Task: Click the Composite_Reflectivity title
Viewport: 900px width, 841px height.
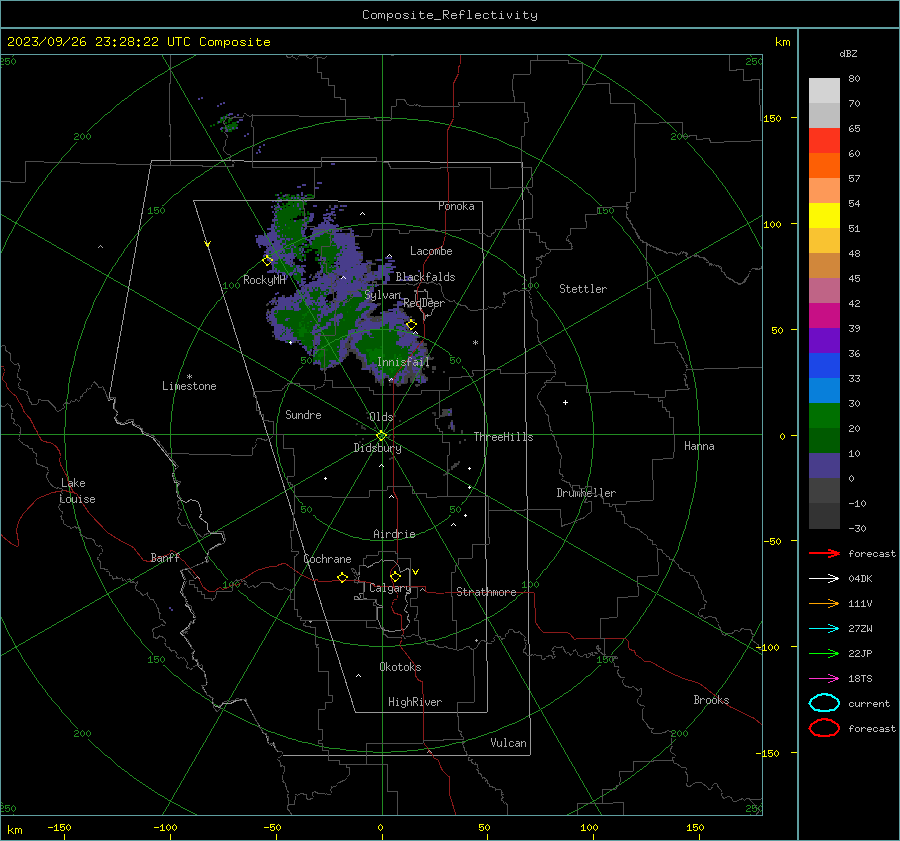Action: pyautogui.click(x=450, y=15)
